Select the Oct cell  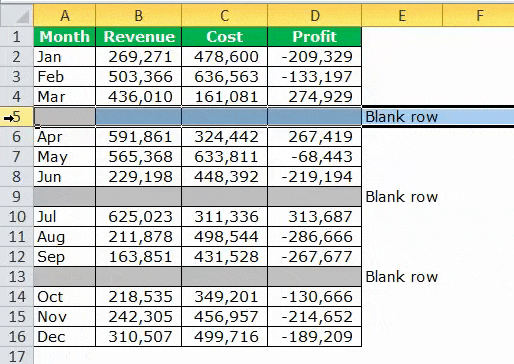pos(64,297)
